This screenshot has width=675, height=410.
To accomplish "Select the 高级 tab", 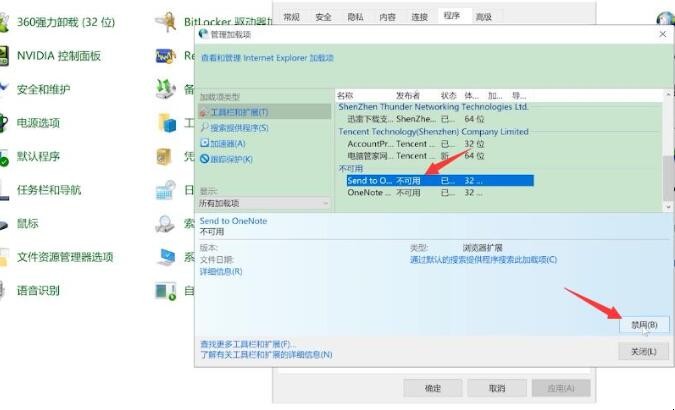I will [484, 17].
